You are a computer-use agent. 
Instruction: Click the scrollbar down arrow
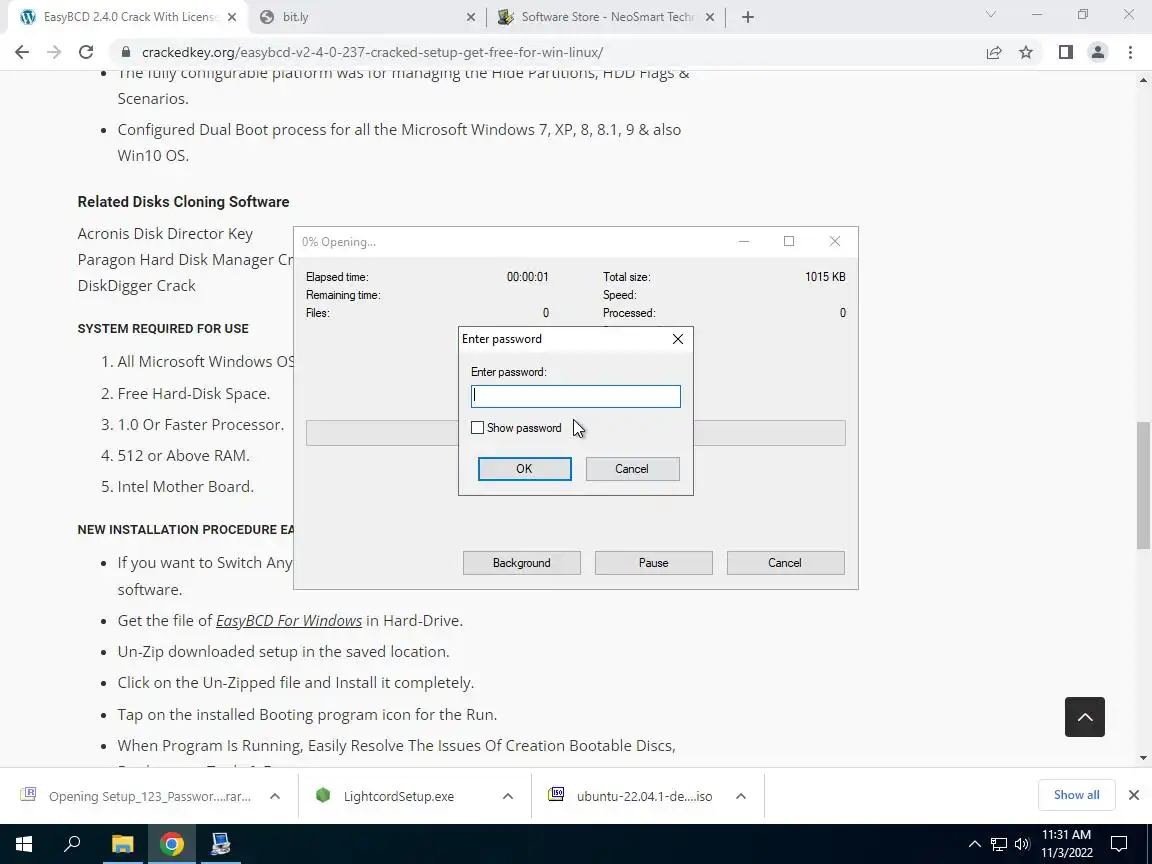(1143, 757)
